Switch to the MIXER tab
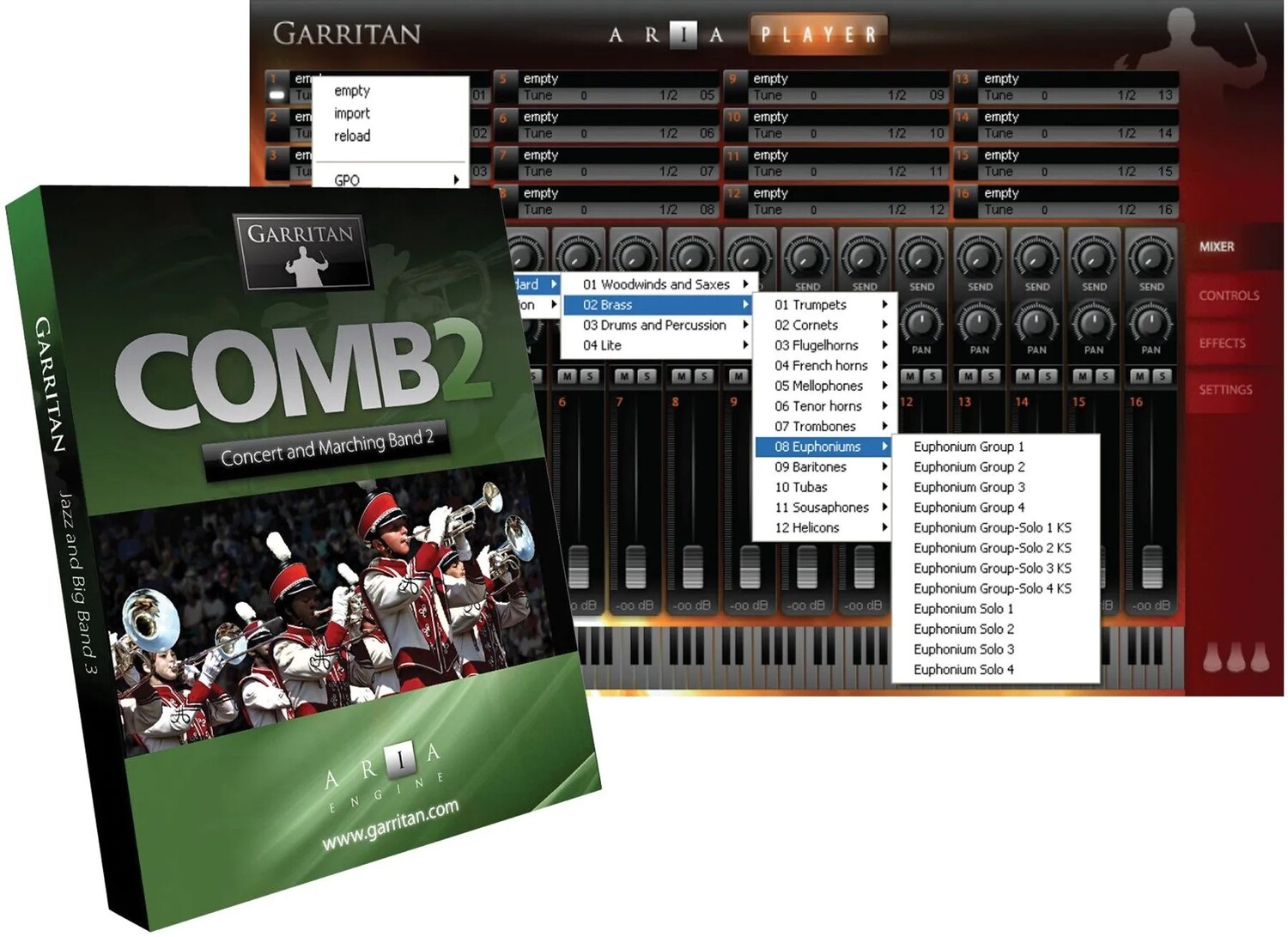The image size is (1288, 937). 1216,246
